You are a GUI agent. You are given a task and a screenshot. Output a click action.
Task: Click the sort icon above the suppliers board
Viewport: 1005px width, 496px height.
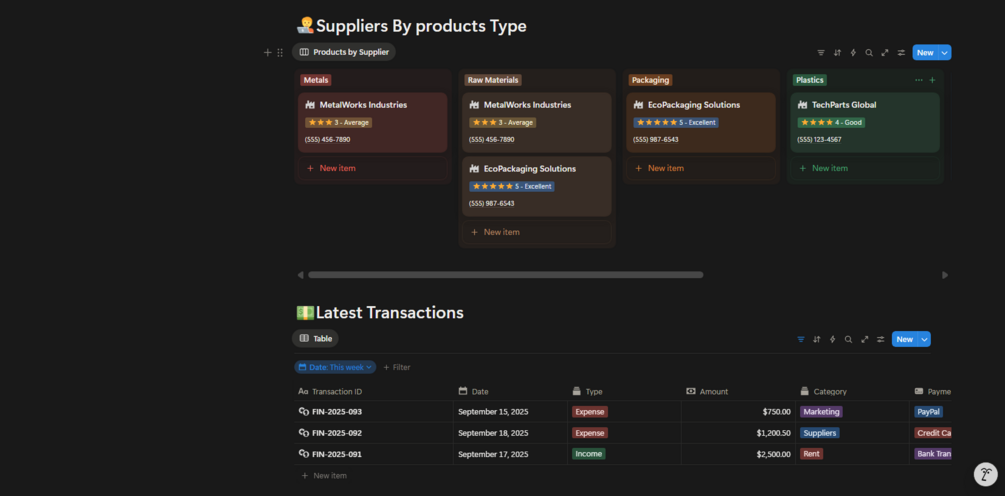[837, 53]
